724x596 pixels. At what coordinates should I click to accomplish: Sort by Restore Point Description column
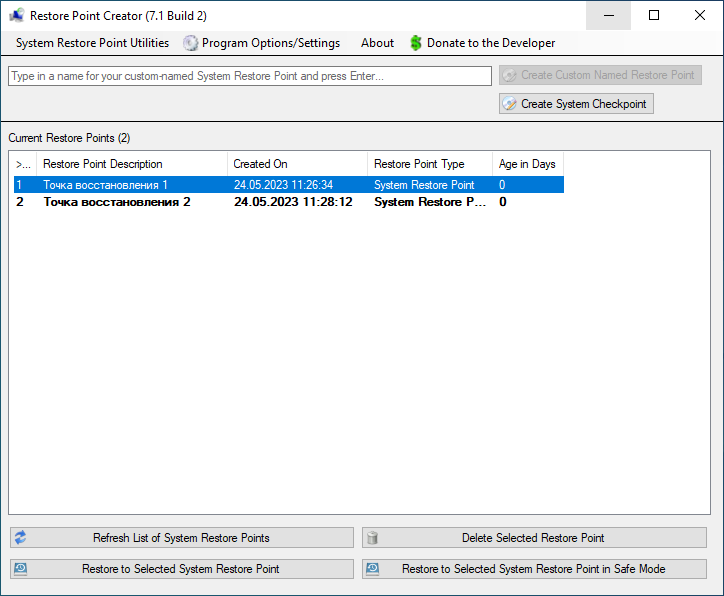tap(132, 164)
